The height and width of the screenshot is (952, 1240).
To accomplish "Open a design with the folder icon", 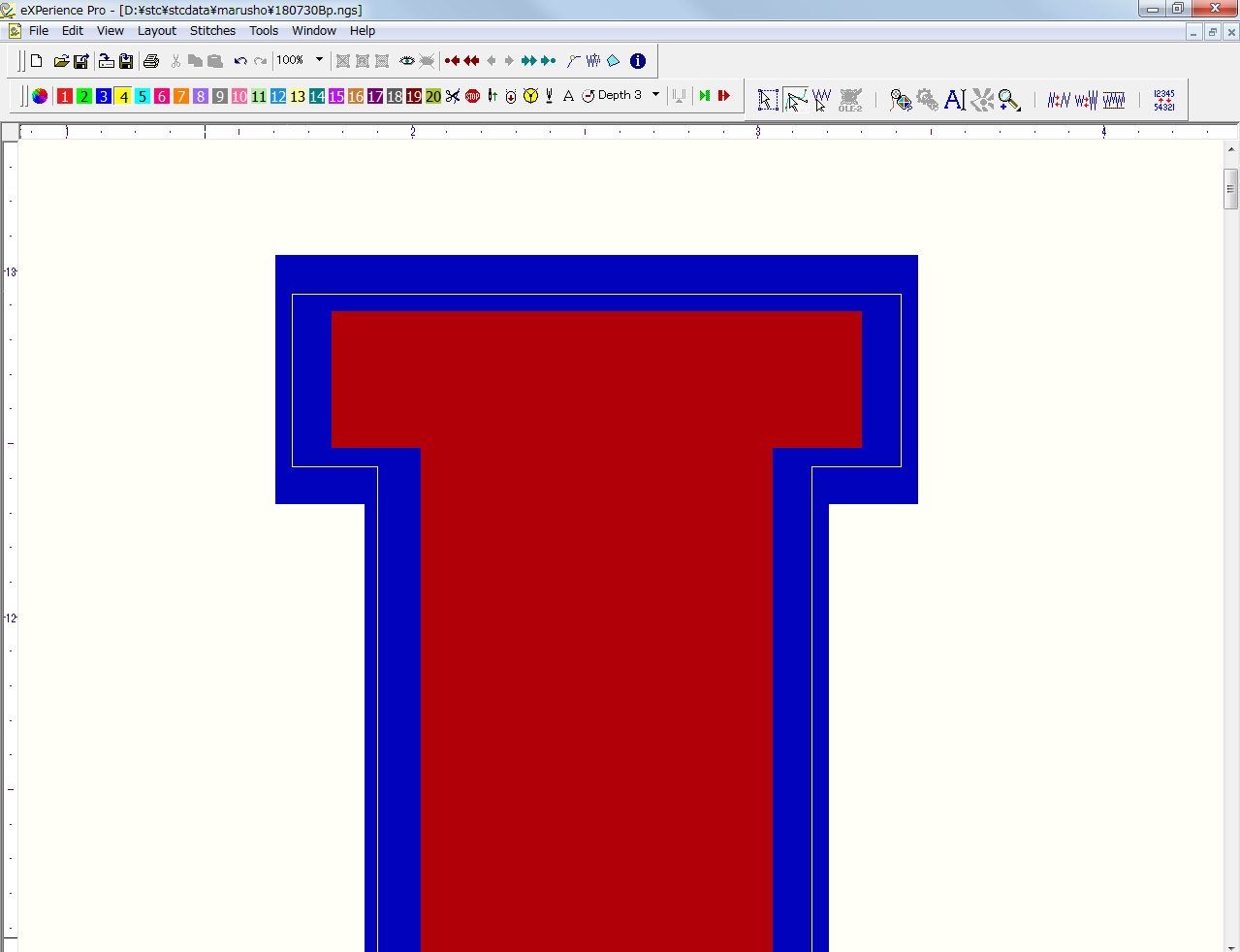I will 61,61.
